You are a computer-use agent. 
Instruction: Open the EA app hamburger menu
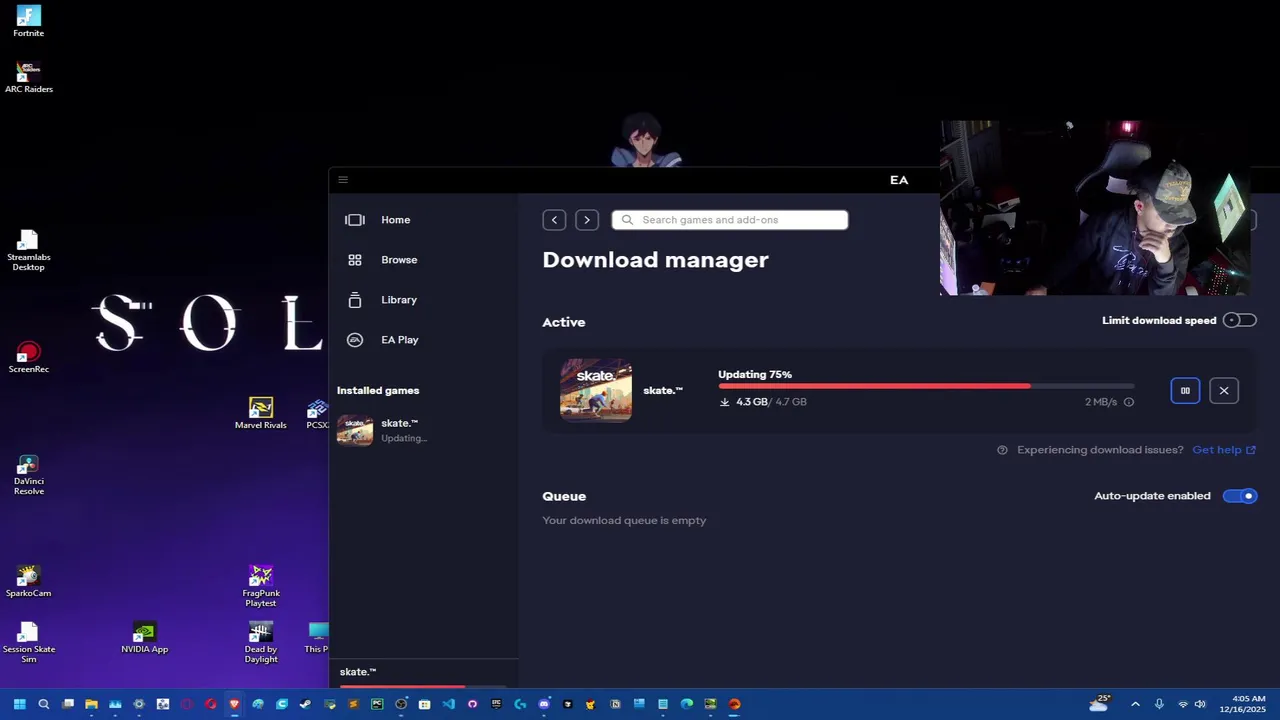[343, 180]
